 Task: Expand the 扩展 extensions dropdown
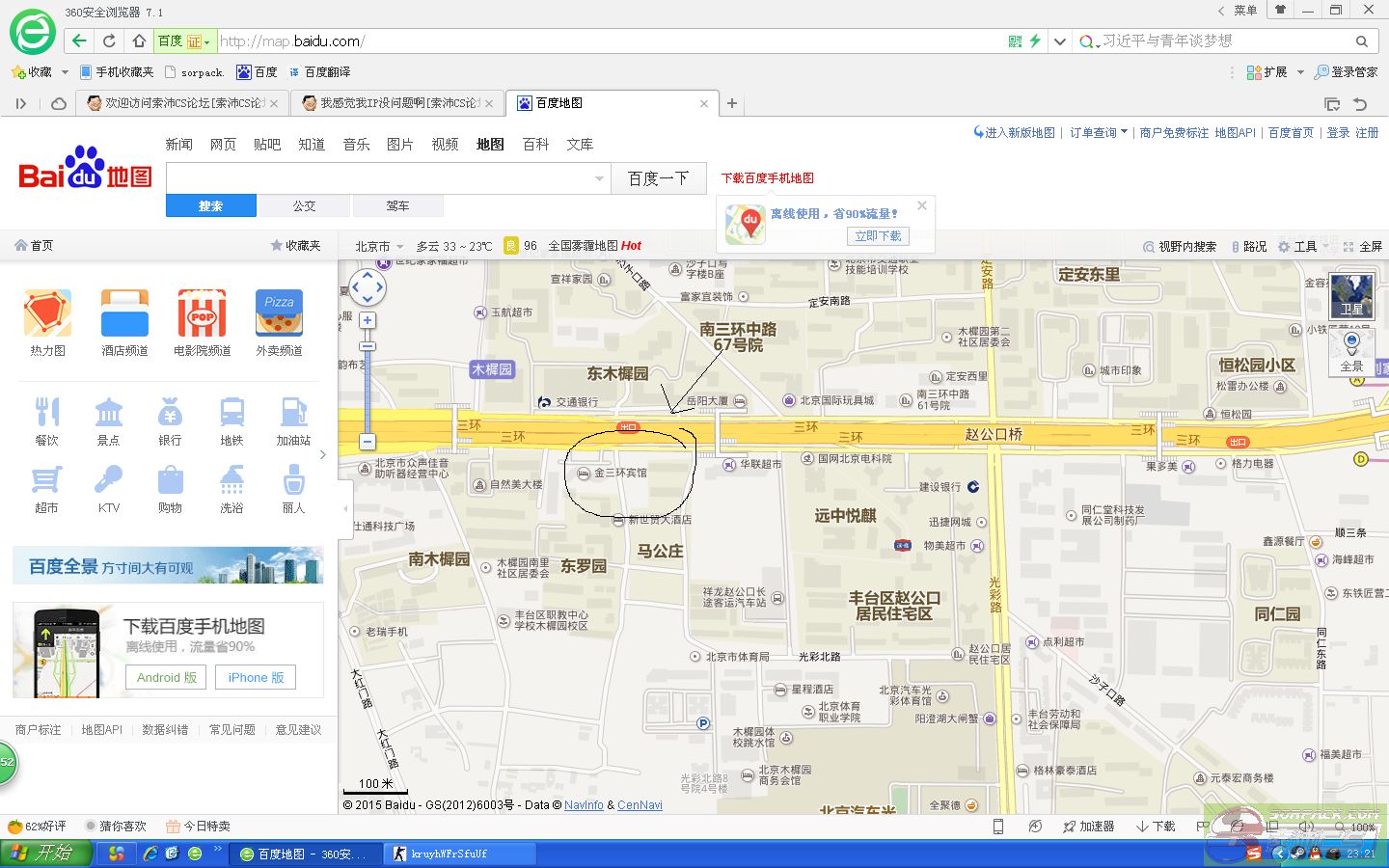click(x=1300, y=72)
